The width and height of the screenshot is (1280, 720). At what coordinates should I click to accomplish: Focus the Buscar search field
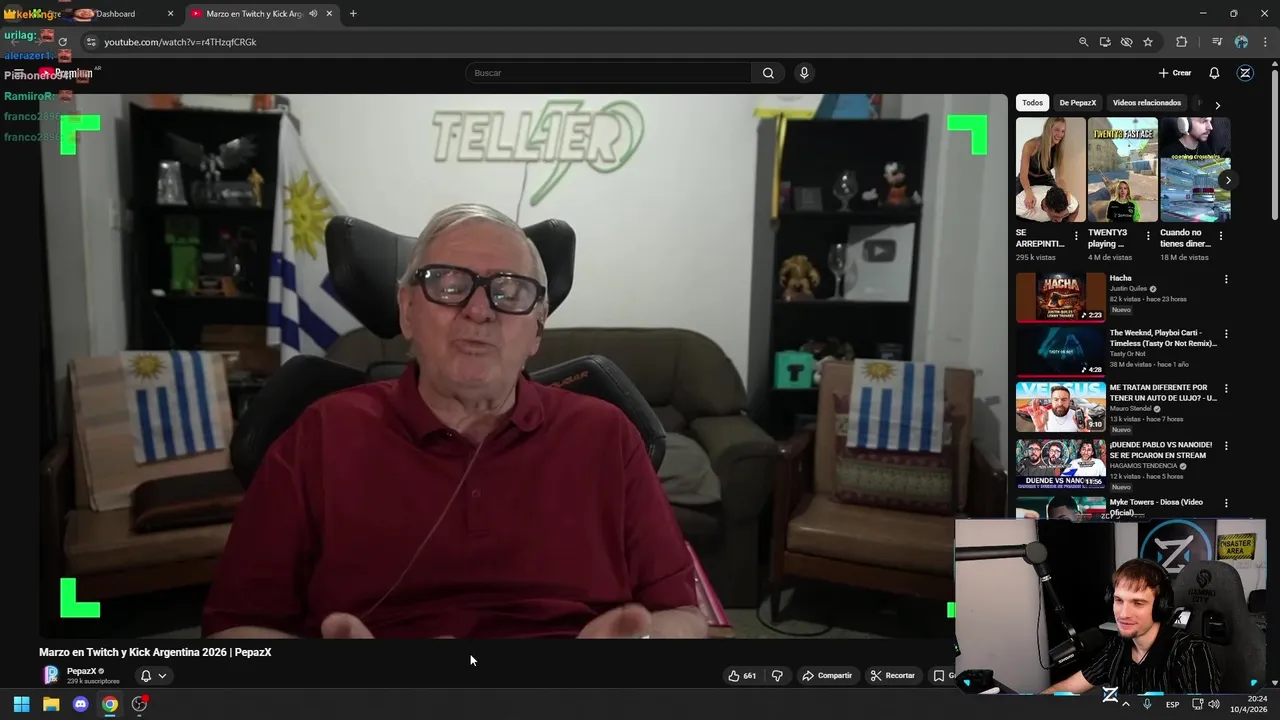click(608, 73)
